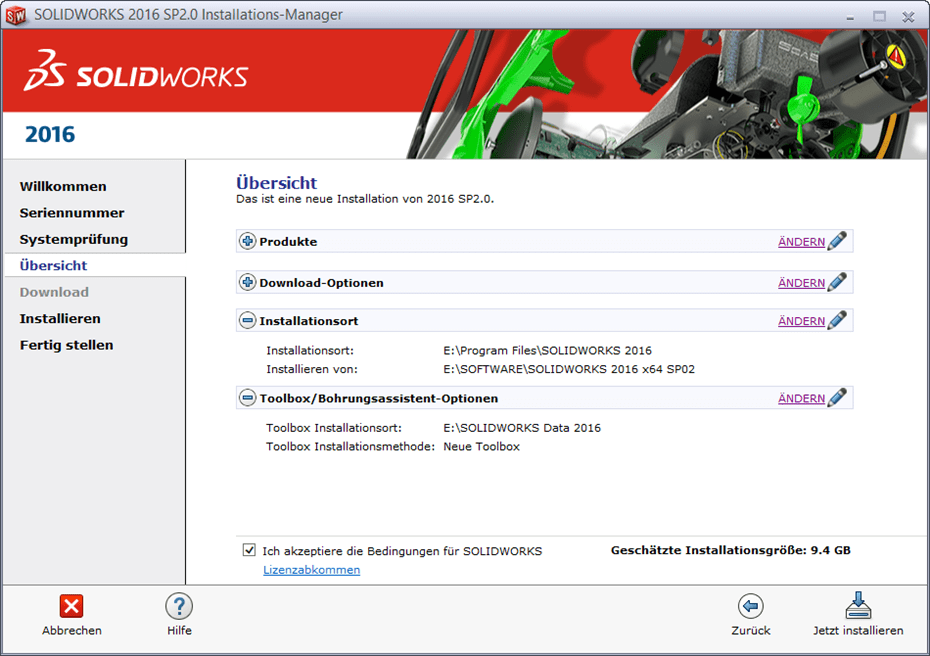Minimize the Installations-Manager window

point(850,17)
